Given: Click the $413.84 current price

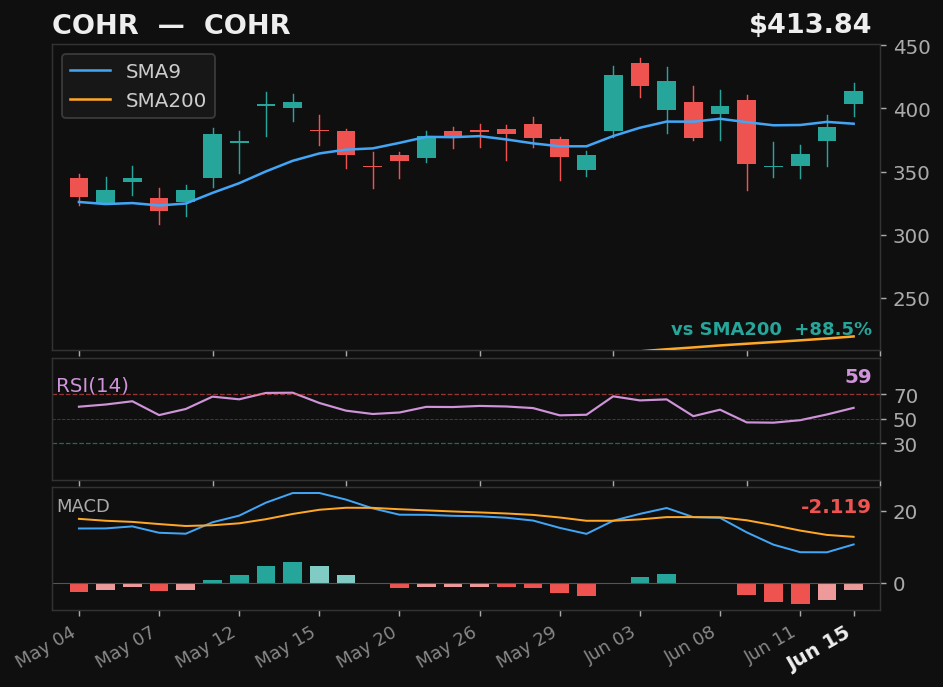Looking at the screenshot, I should tap(809, 25).
